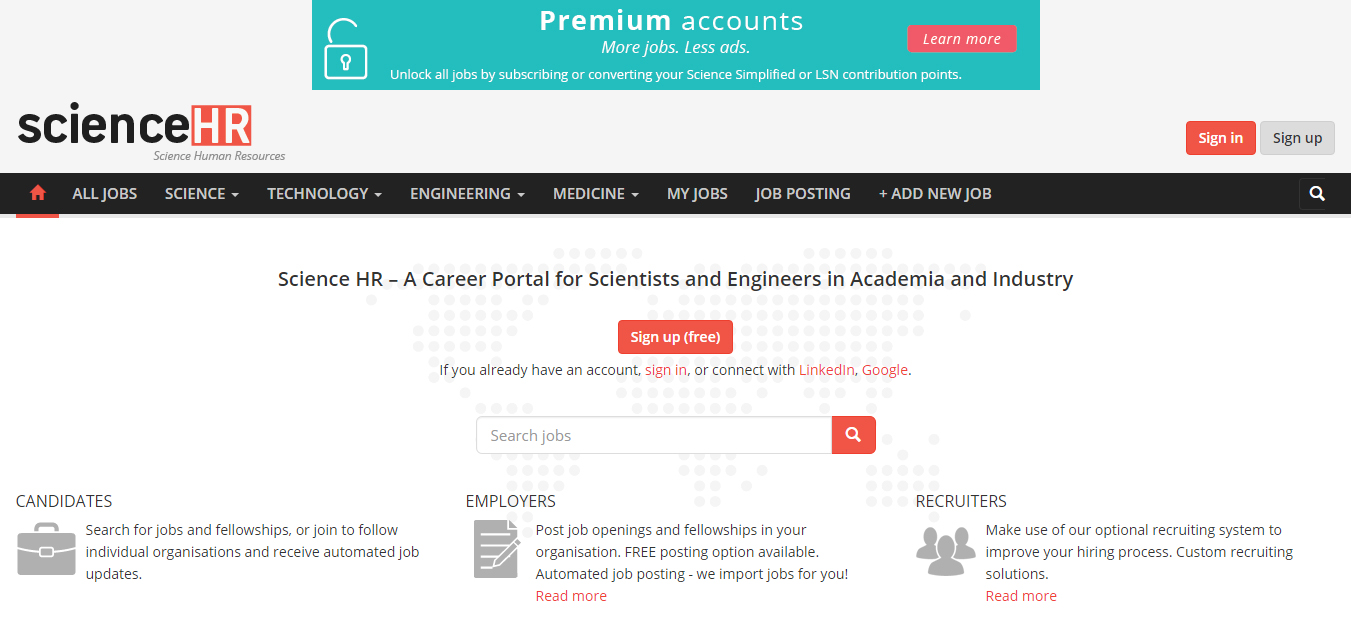Click the Candidates briefcase icon

46,549
